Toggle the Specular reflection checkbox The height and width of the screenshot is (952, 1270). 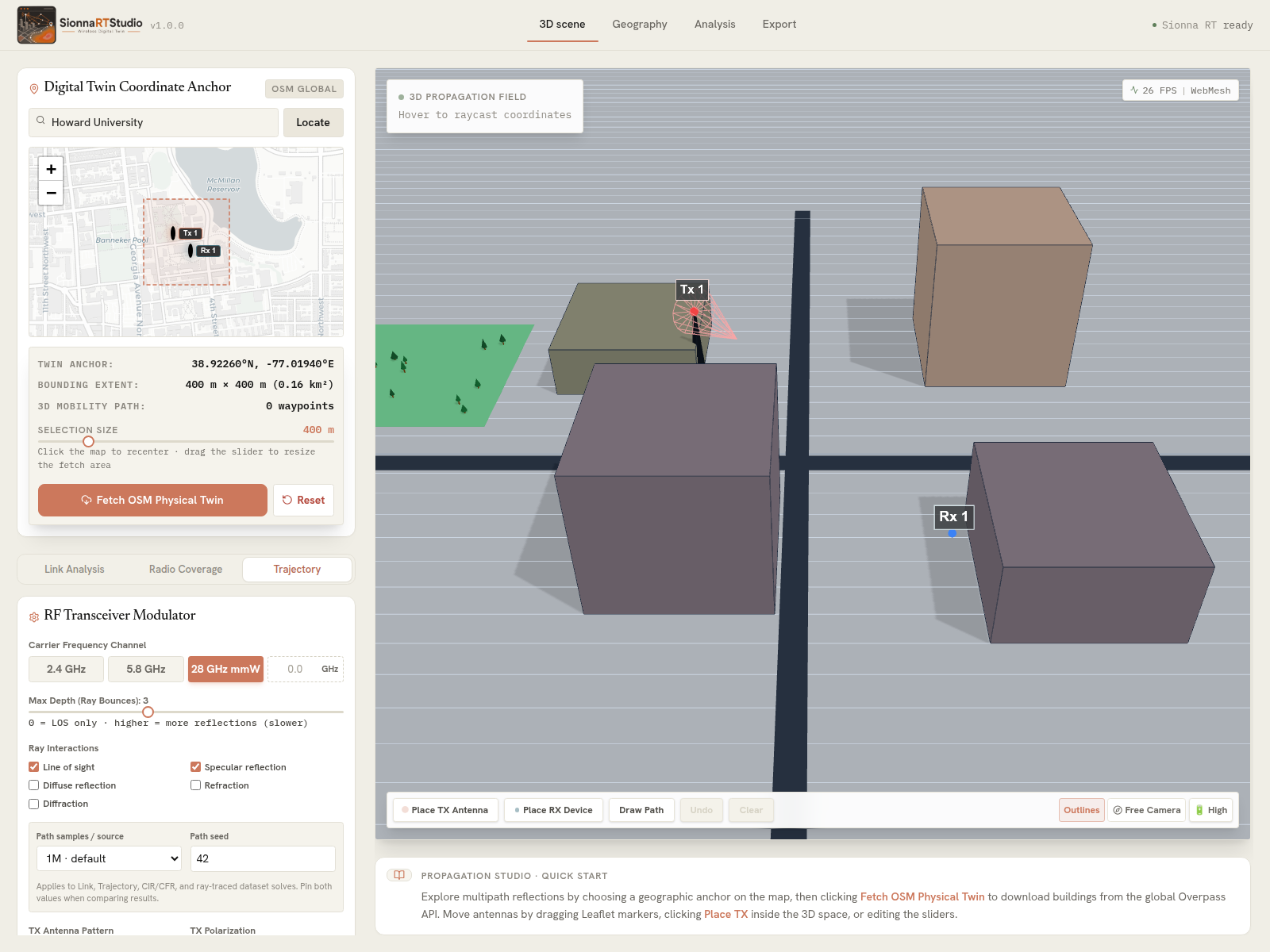pos(195,767)
